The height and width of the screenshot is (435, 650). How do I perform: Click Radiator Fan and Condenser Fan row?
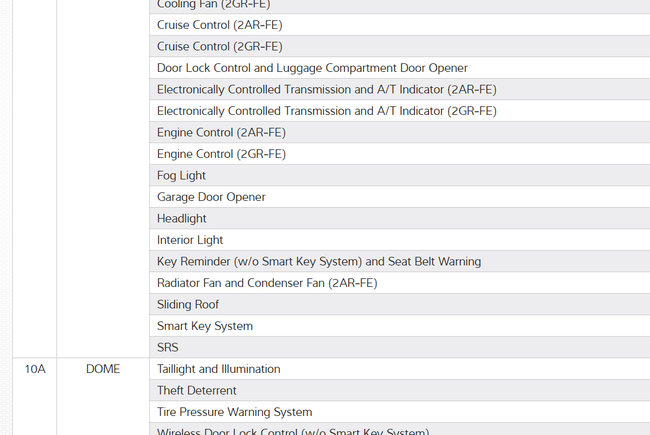267,283
